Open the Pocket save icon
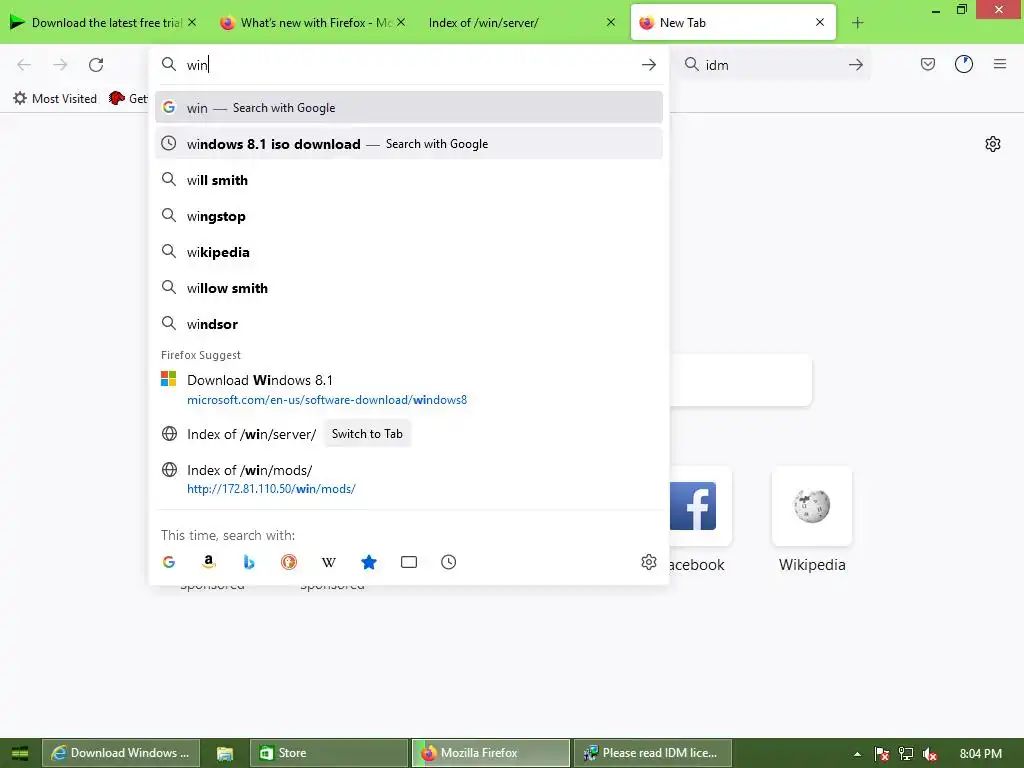1024x768 pixels. click(x=928, y=64)
